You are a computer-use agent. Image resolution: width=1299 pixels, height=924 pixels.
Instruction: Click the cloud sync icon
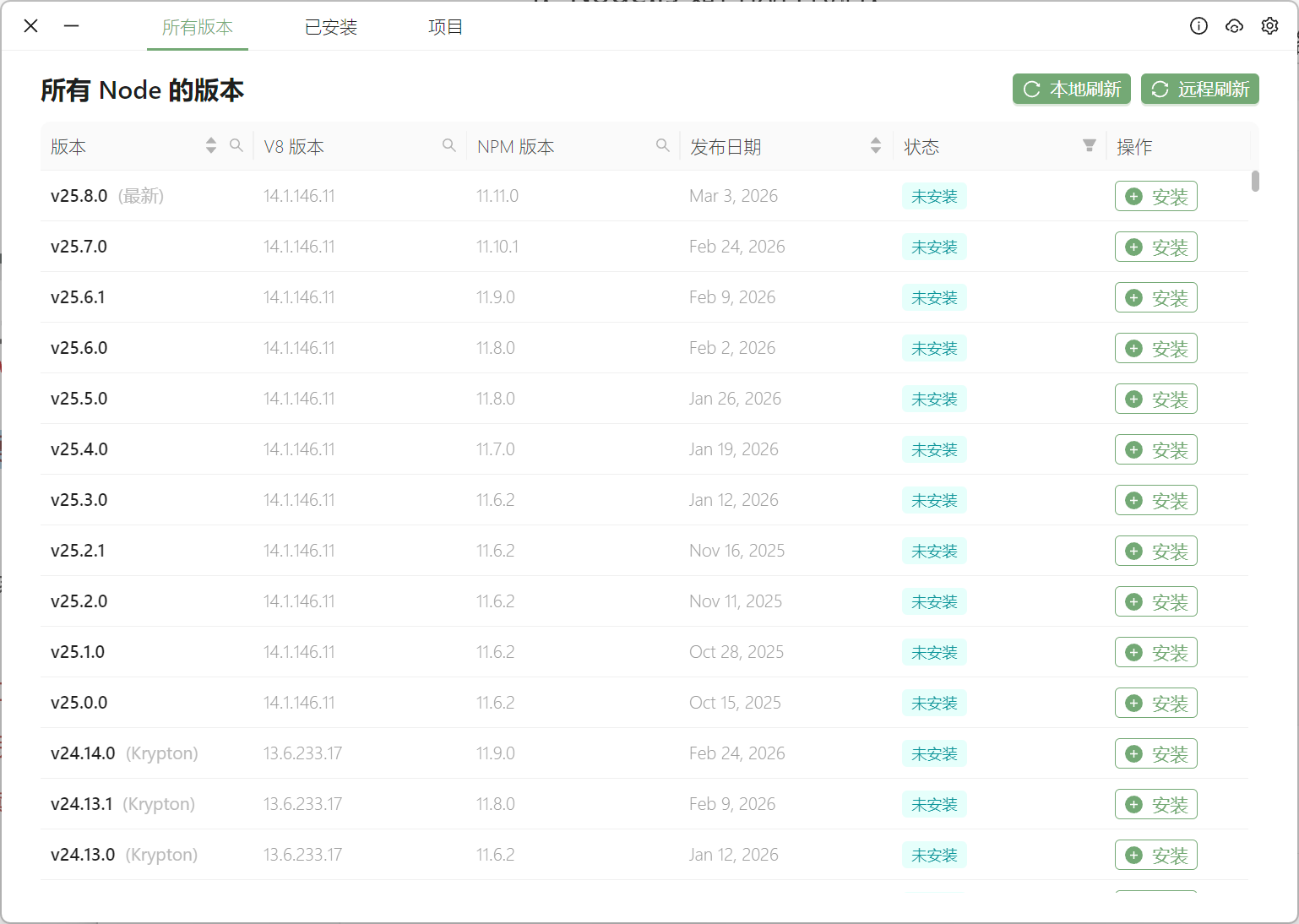point(1234,26)
